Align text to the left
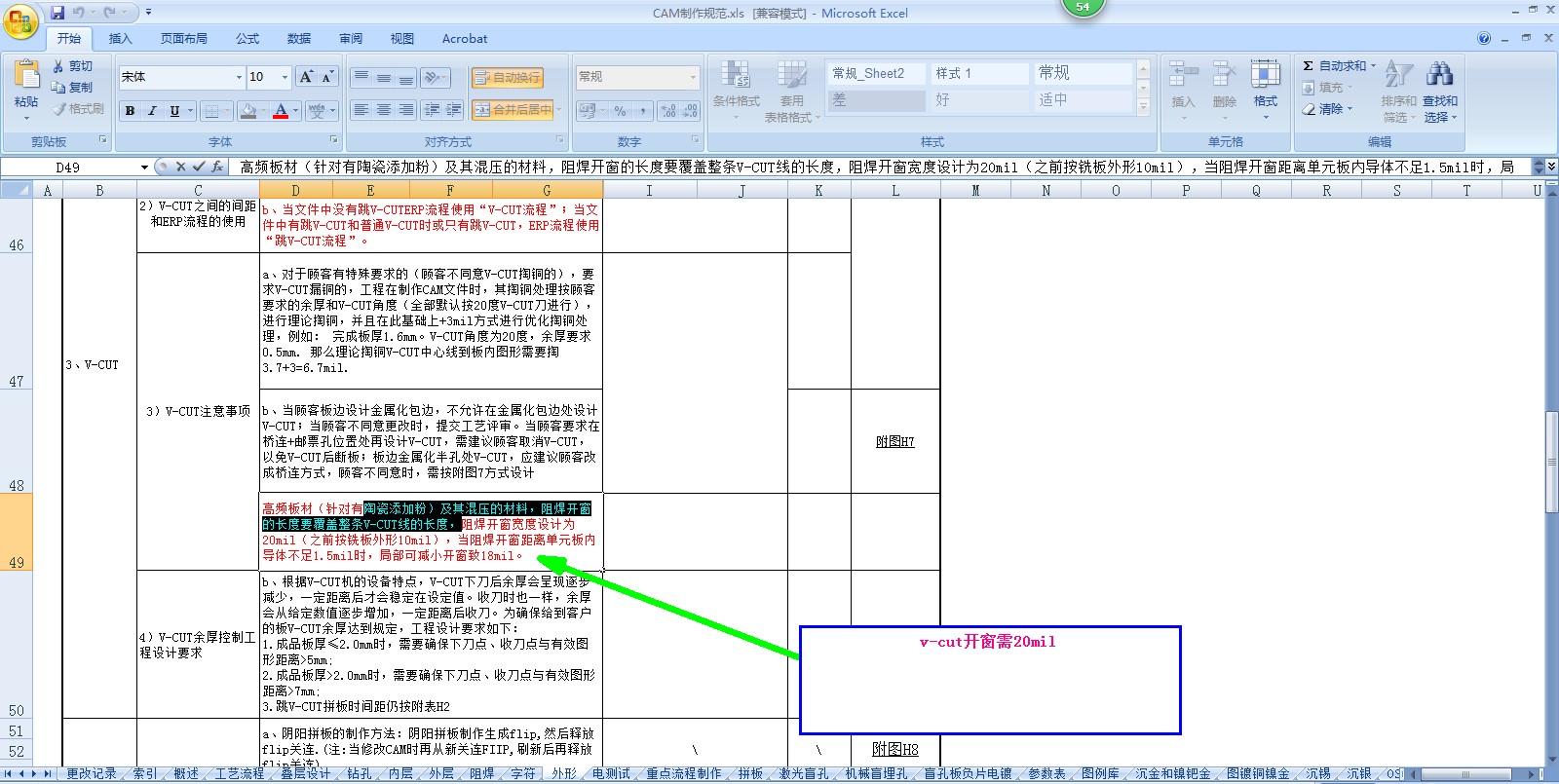 pyautogui.click(x=361, y=110)
